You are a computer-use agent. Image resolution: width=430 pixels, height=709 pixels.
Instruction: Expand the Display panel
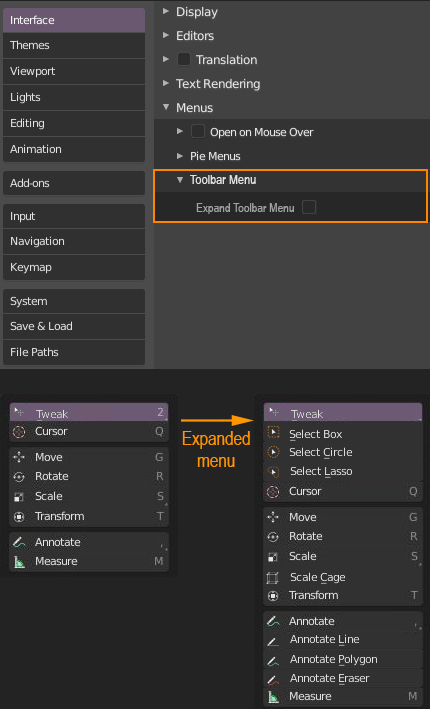(166, 11)
